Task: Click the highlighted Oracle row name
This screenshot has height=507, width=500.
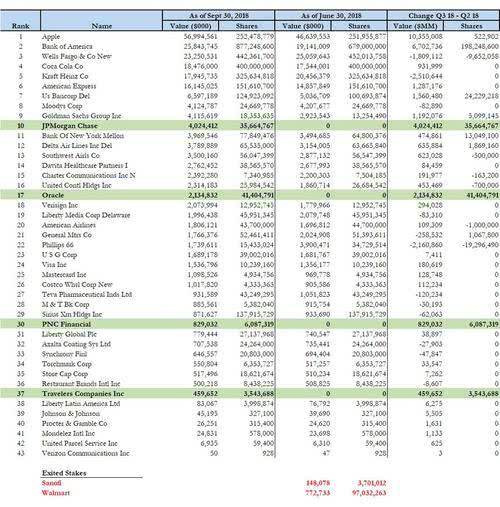Action: (x=53, y=195)
